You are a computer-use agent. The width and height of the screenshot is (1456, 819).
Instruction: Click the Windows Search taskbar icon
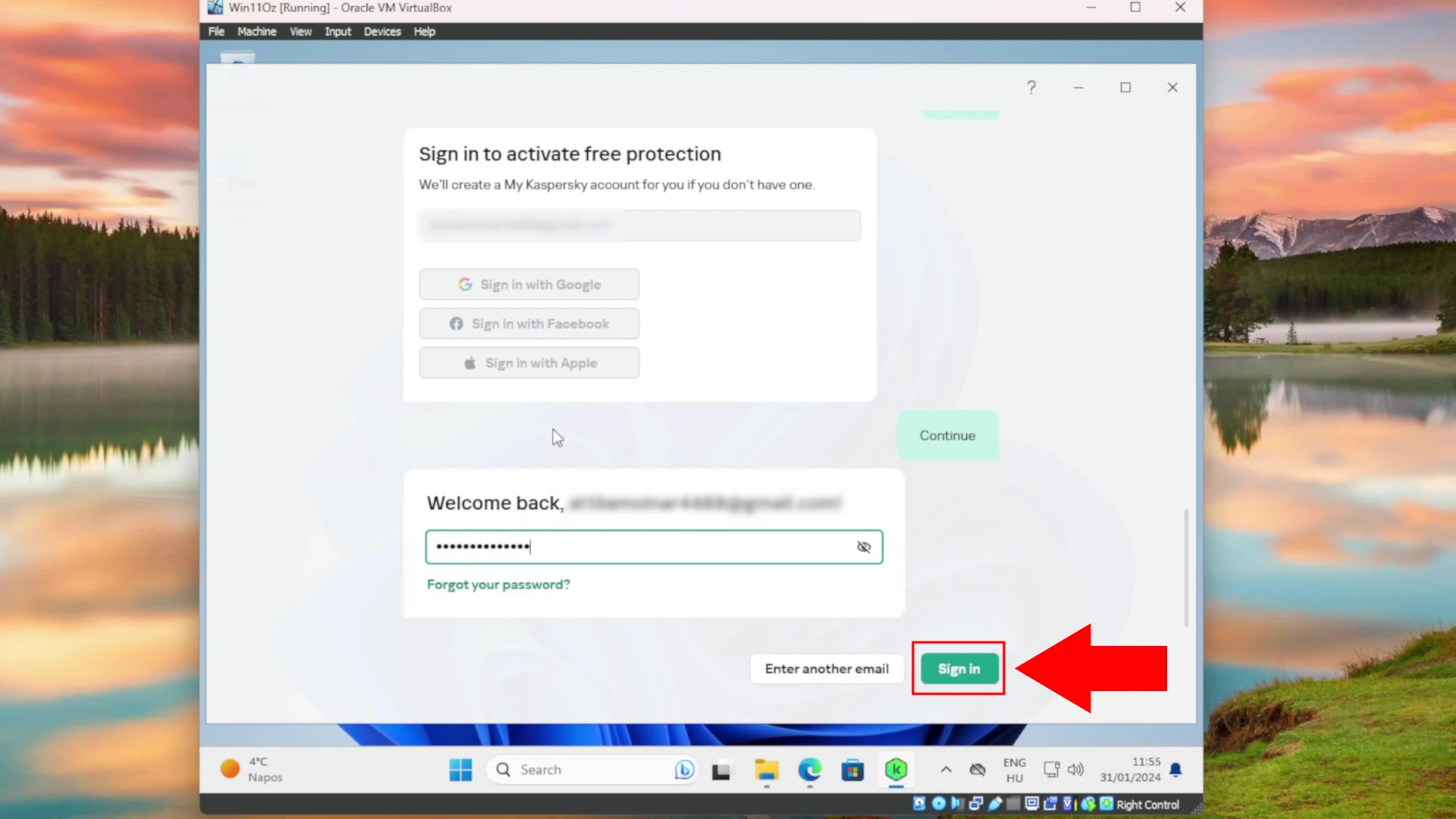pos(506,770)
